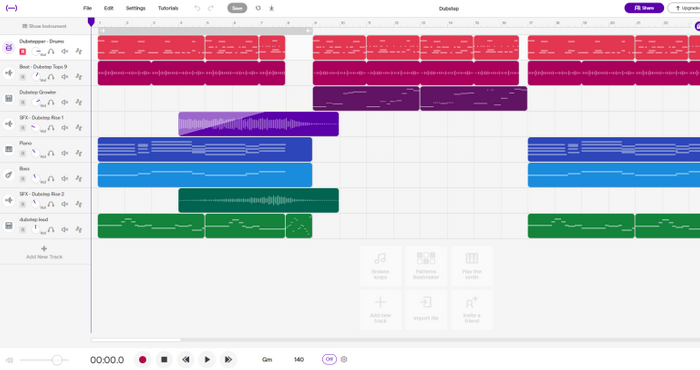700x370 pixels.
Task: Expand the Show Instrument panel
Action: [44, 26]
